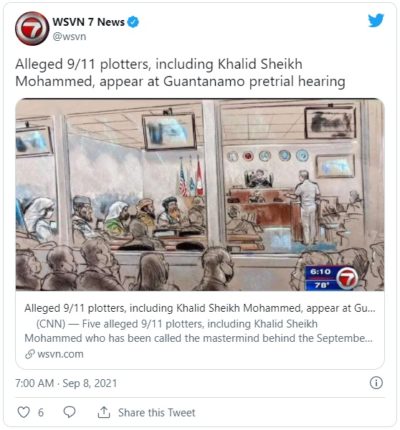View the like count number 6
Screen dimensions: 400x430
pyautogui.click(x=41, y=413)
